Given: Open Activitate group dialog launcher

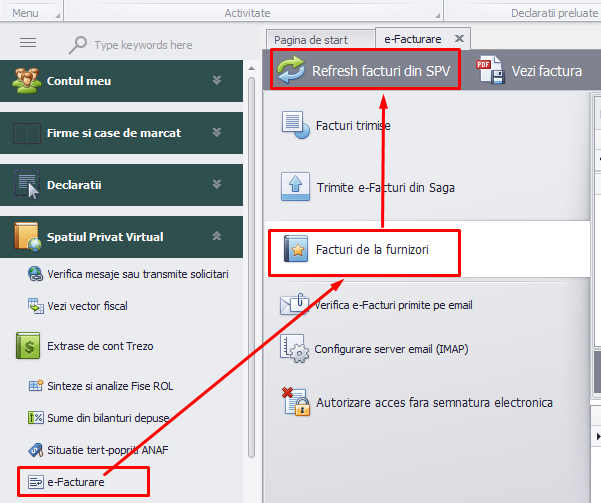Looking at the screenshot, I should tap(437, 16).
